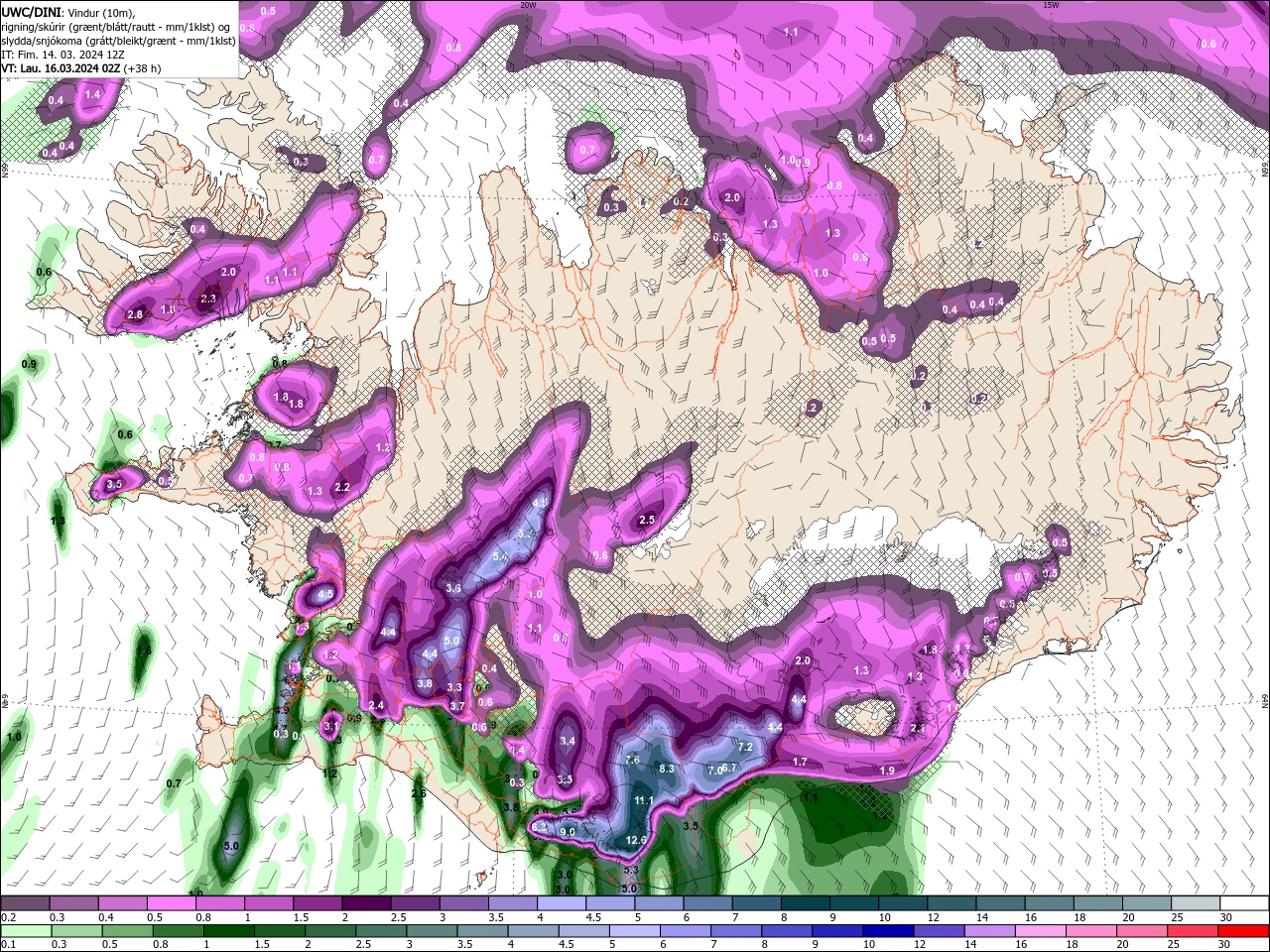The height and width of the screenshot is (952, 1270).
Task: Pick upper legend white swatch between 25 and 30
Action: click(1197, 903)
